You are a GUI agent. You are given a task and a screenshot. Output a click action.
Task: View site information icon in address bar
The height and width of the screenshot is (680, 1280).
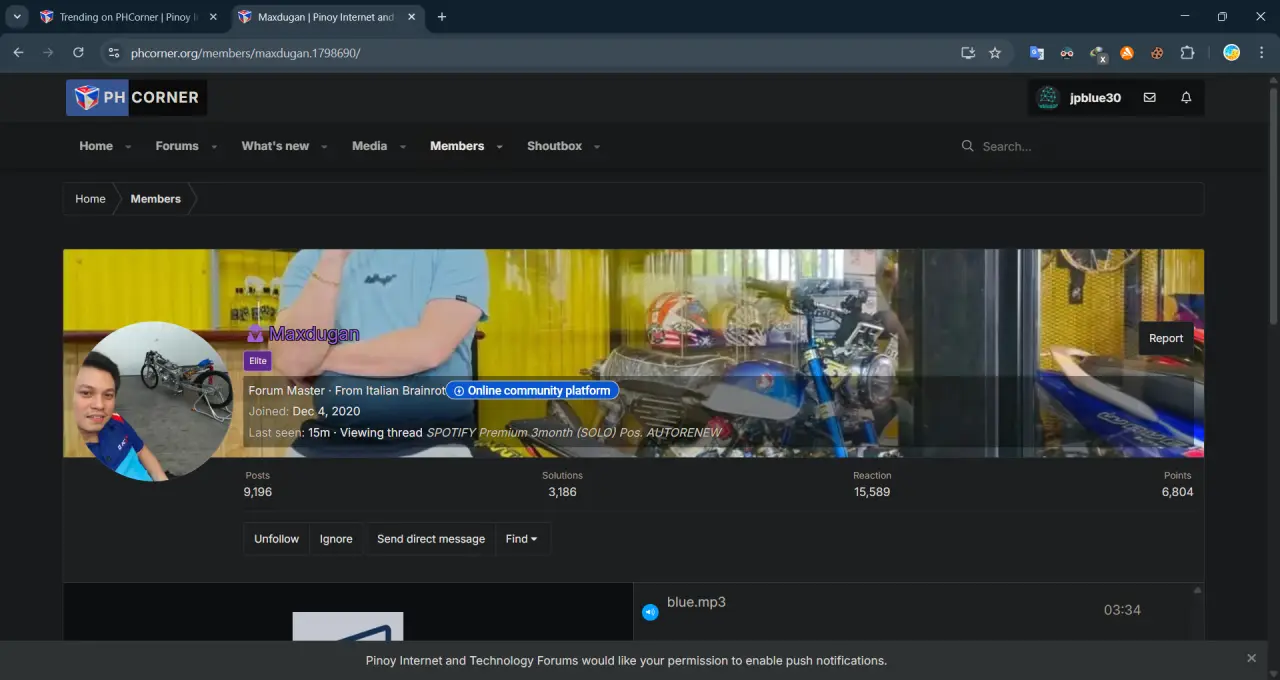point(113,53)
